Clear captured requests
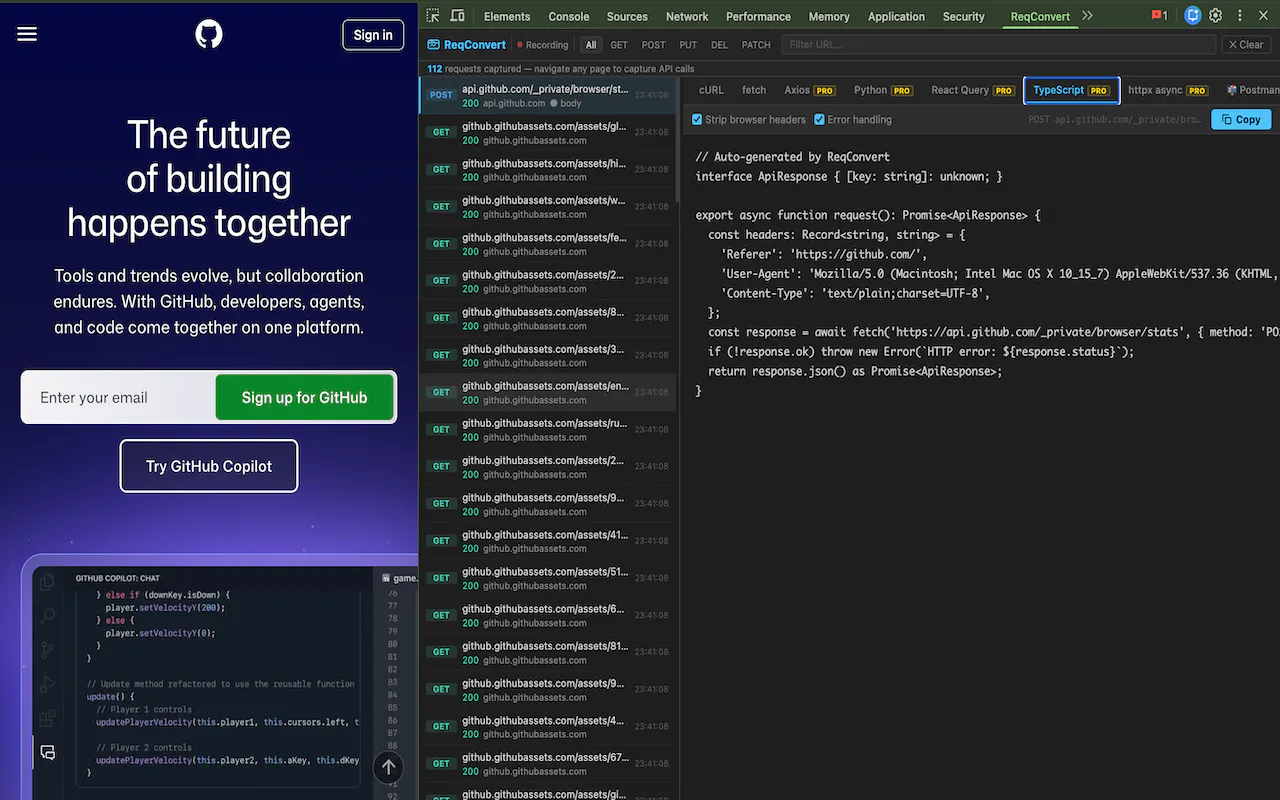 1246,45
